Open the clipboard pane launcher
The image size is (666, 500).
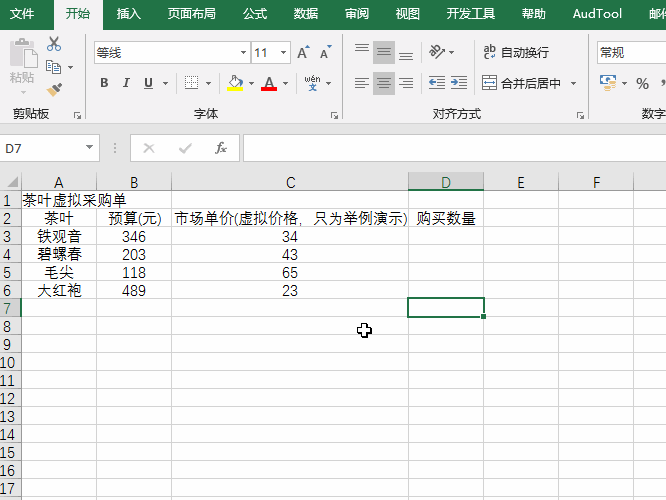tap(77, 115)
